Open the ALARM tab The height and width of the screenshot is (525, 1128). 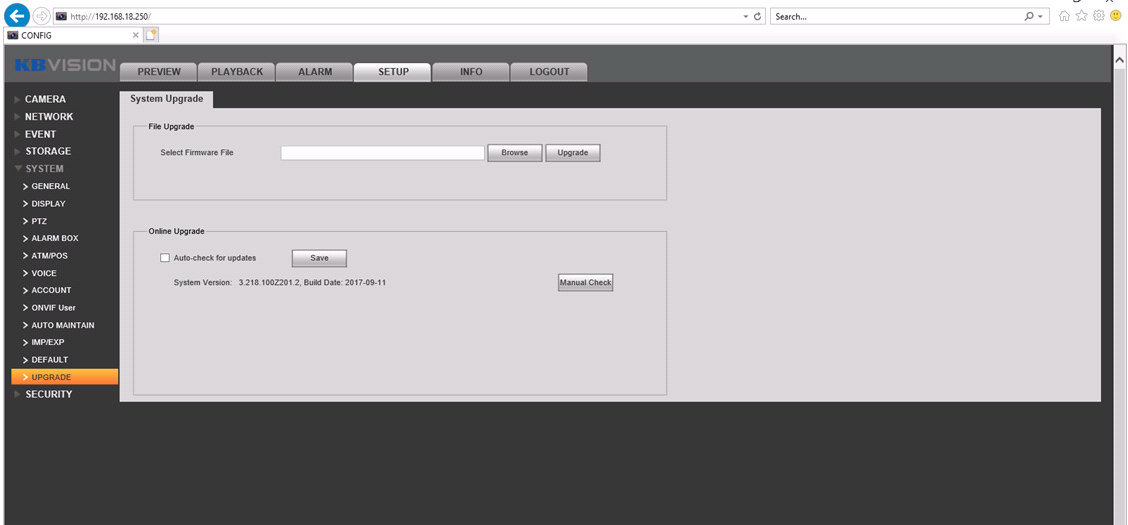pos(315,72)
